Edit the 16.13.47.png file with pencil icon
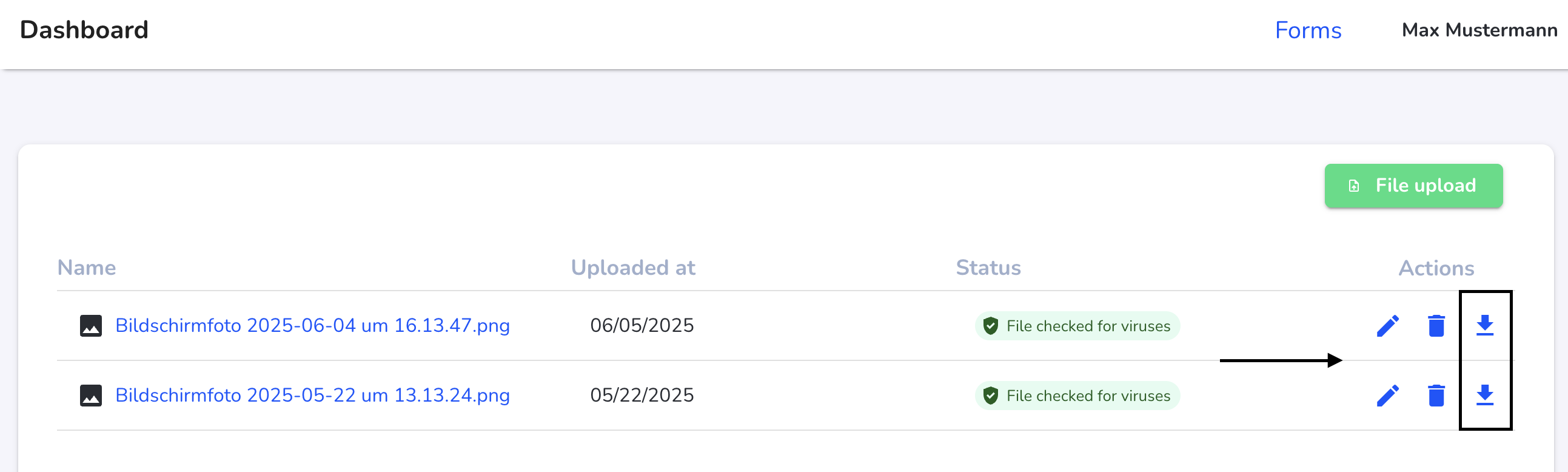Image resolution: width=1568 pixels, height=472 pixels. 1387,326
